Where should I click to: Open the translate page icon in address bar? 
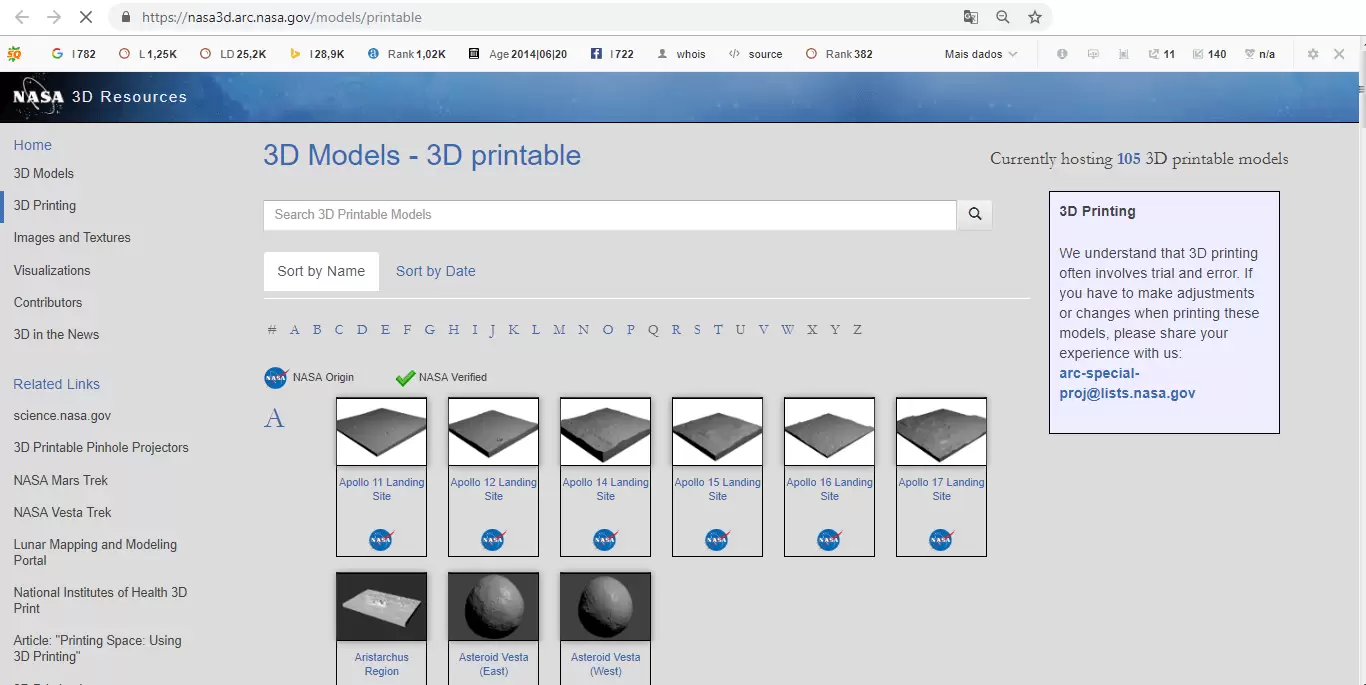970,17
